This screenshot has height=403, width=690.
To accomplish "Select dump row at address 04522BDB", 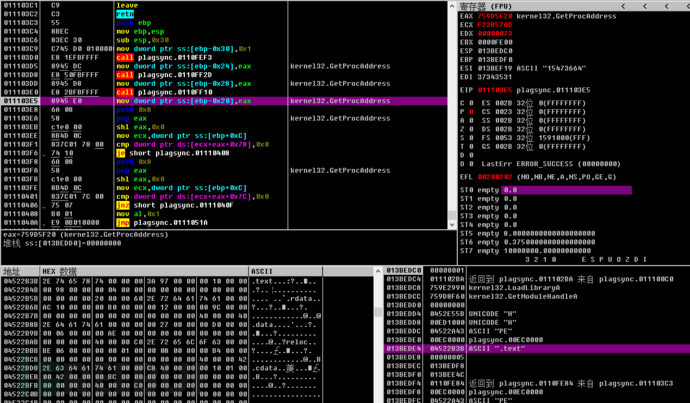I will (x=162, y=369).
